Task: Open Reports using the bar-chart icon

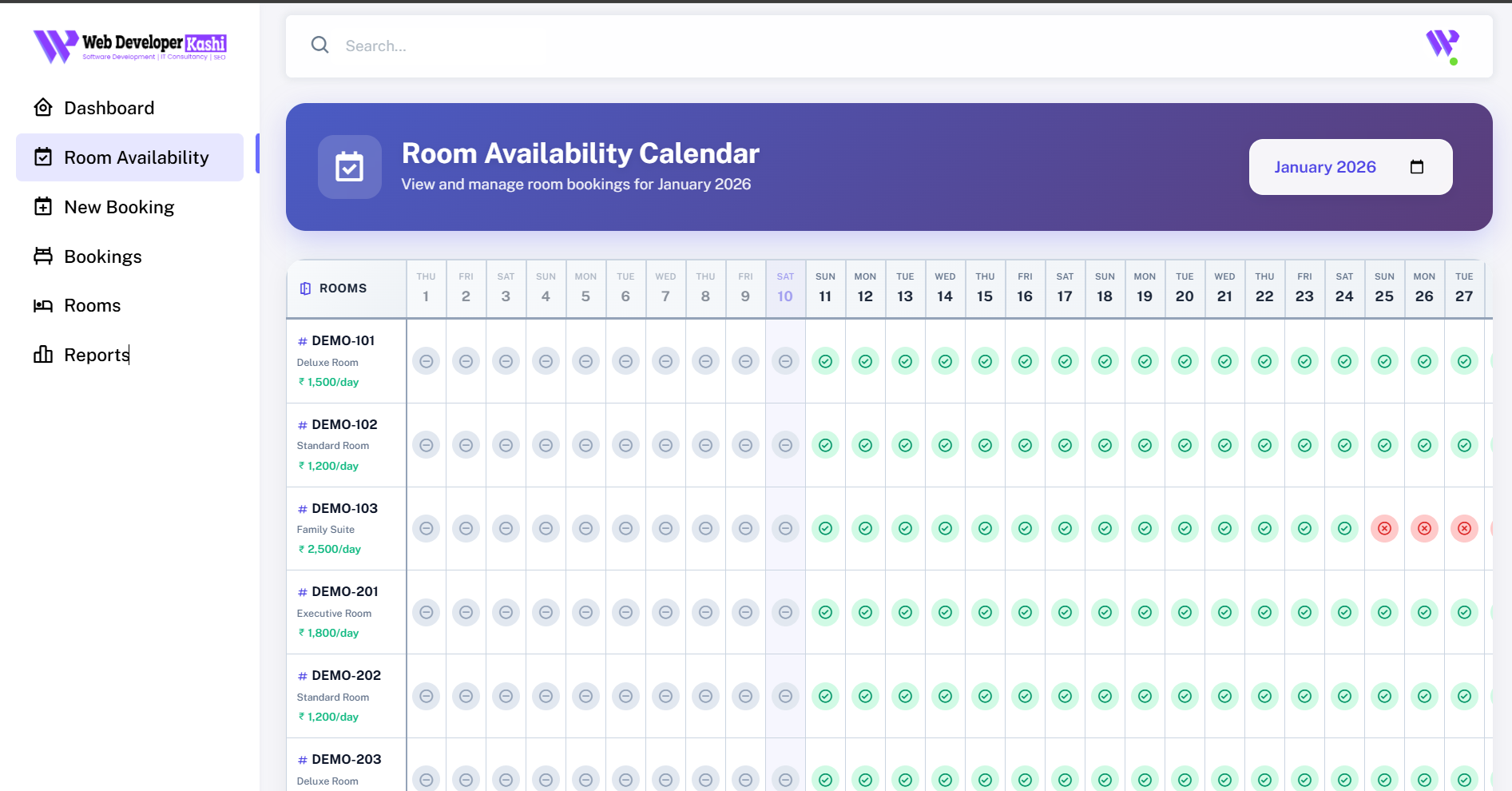Action: click(x=43, y=354)
